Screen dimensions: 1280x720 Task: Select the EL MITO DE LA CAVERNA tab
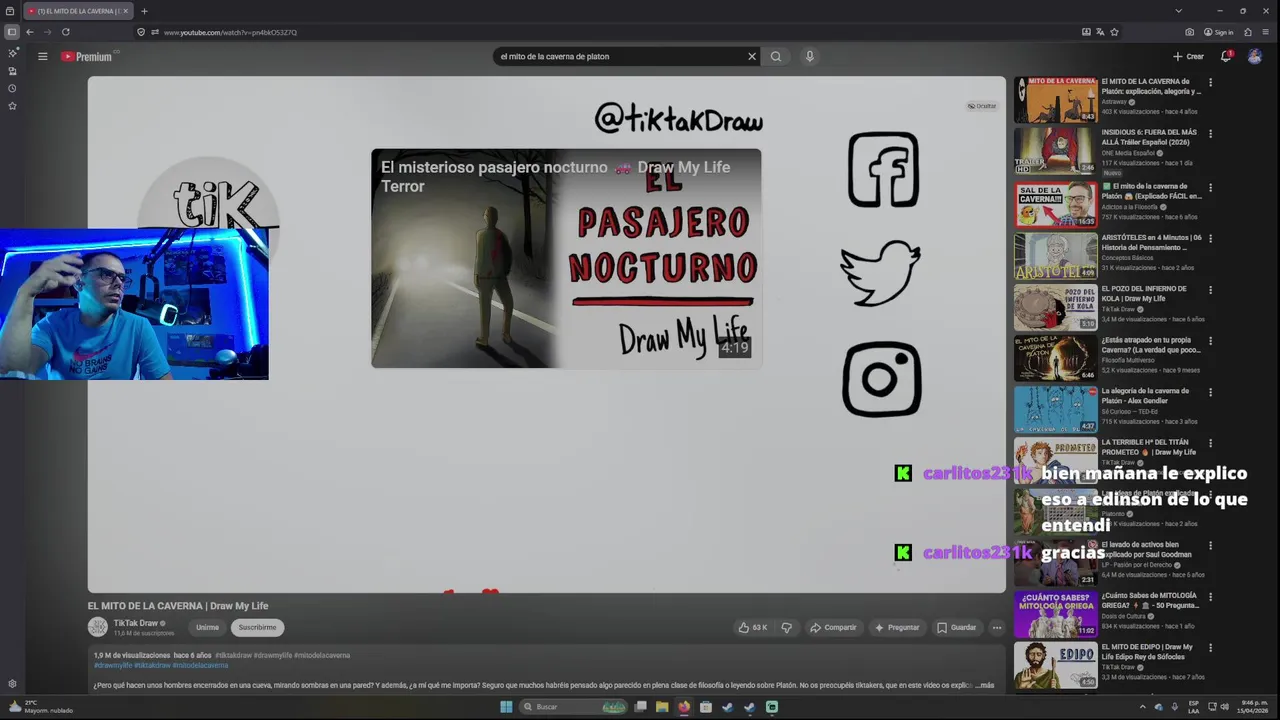pos(77,11)
